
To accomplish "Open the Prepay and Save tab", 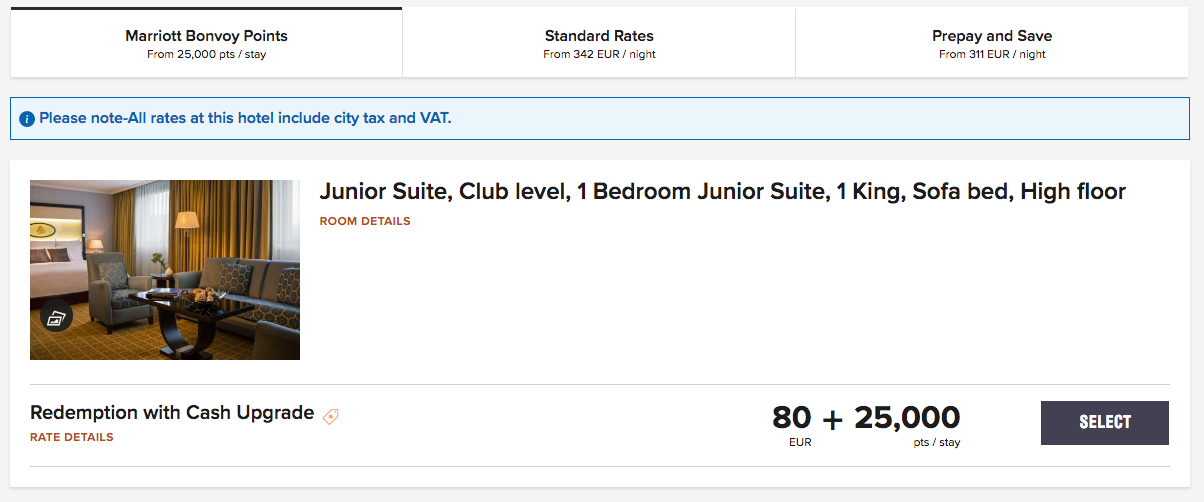I will pyautogui.click(x=992, y=43).
